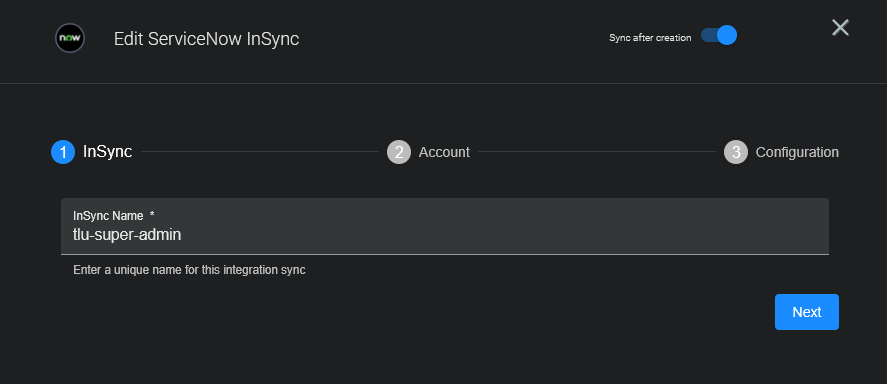
Task: Click the required asterisk beside InSync Name
Action: pyautogui.click(x=152, y=214)
